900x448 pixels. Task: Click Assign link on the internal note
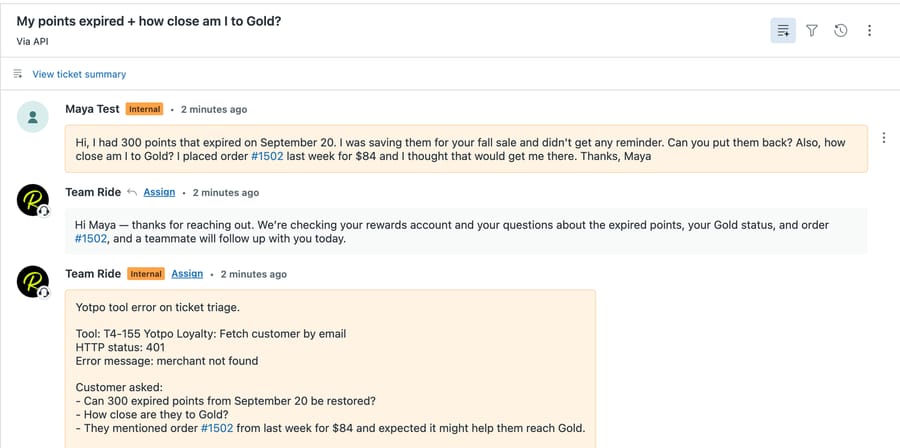[187, 274]
